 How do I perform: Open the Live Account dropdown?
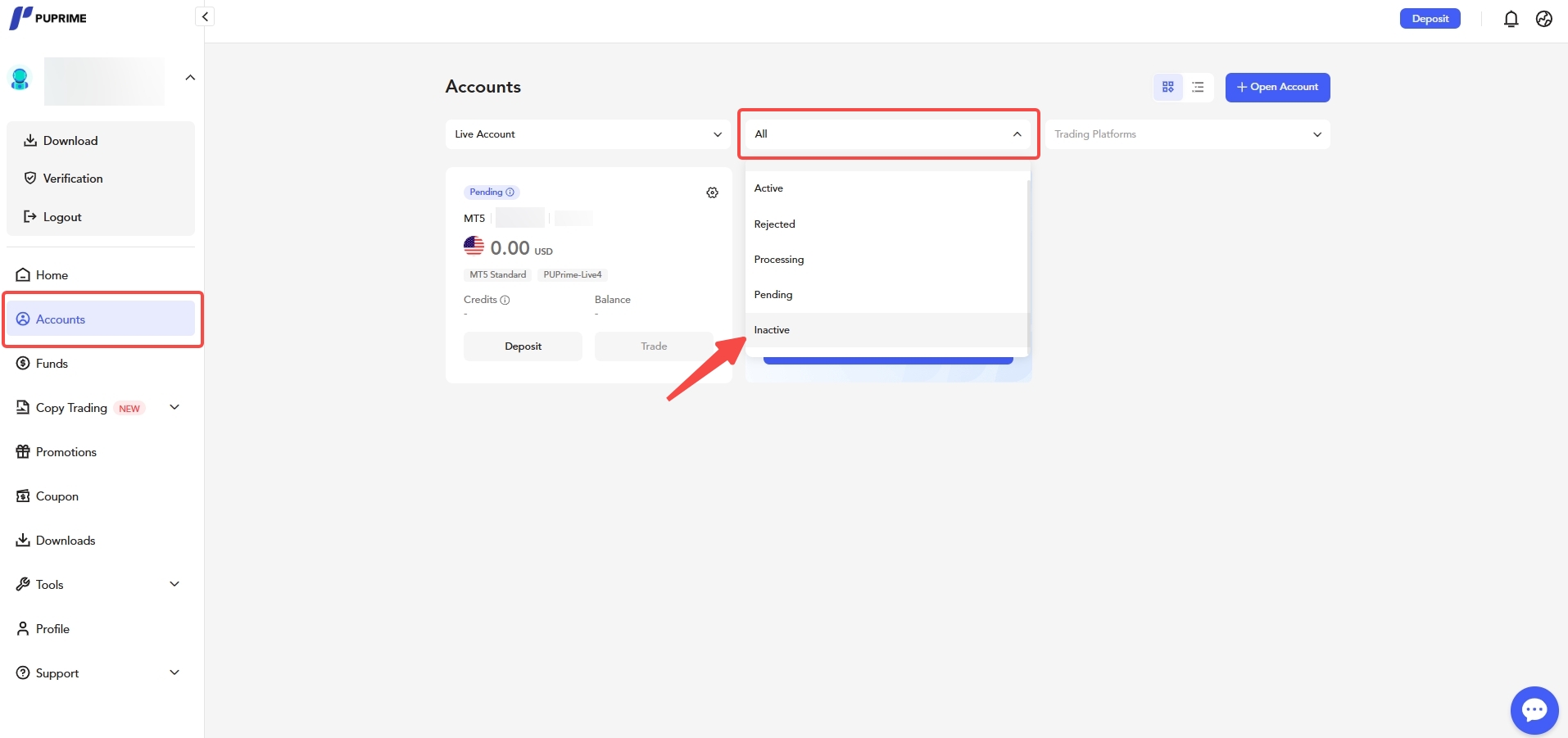[587, 134]
